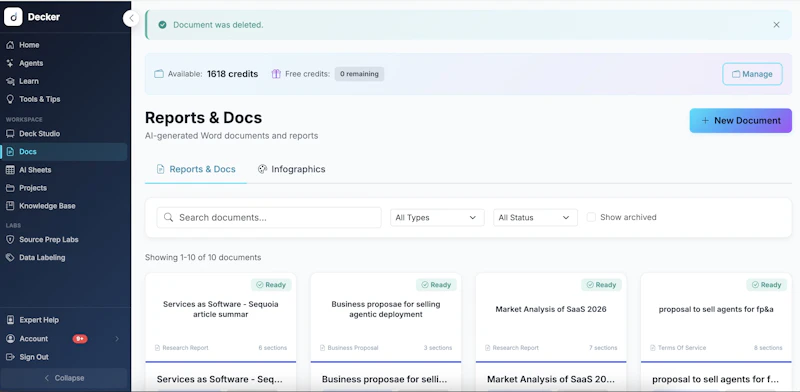The height and width of the screenshot is (392, 800).
Task: Click the Business Proposal type label
Action: coord(353,348)
